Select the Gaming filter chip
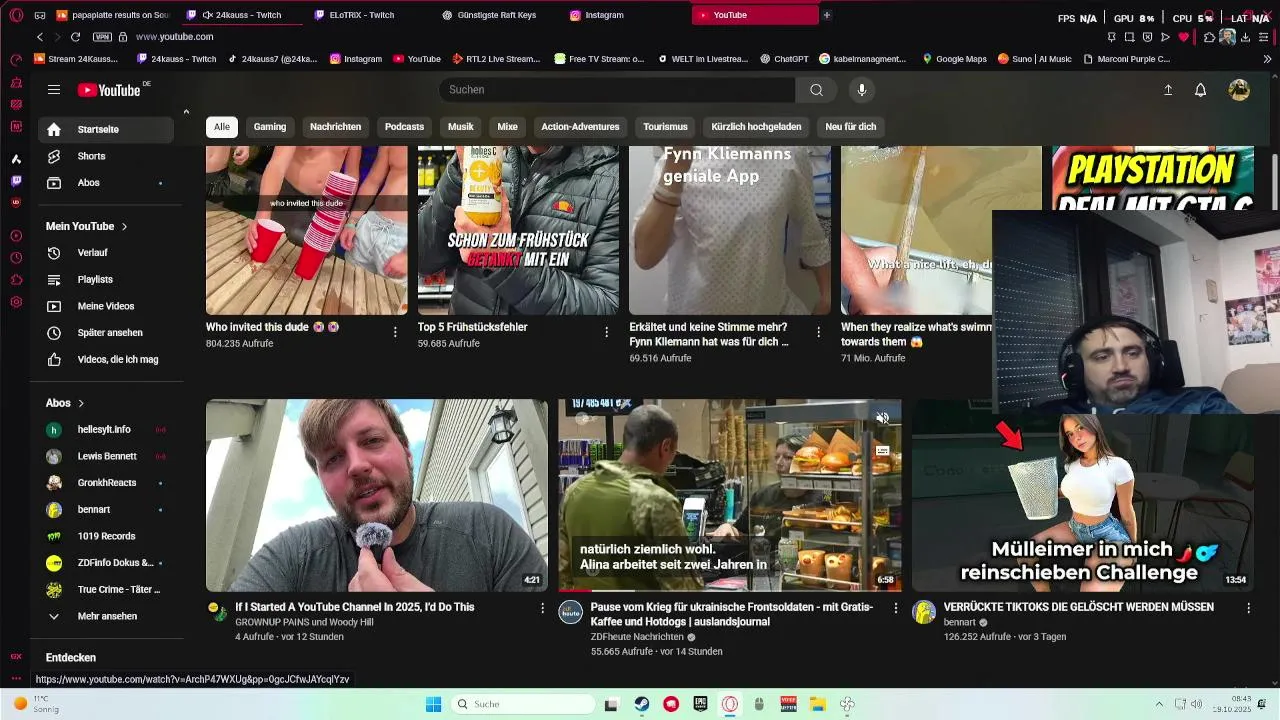Viewport: 1280px width, 720px height. [x=270, y=127]
